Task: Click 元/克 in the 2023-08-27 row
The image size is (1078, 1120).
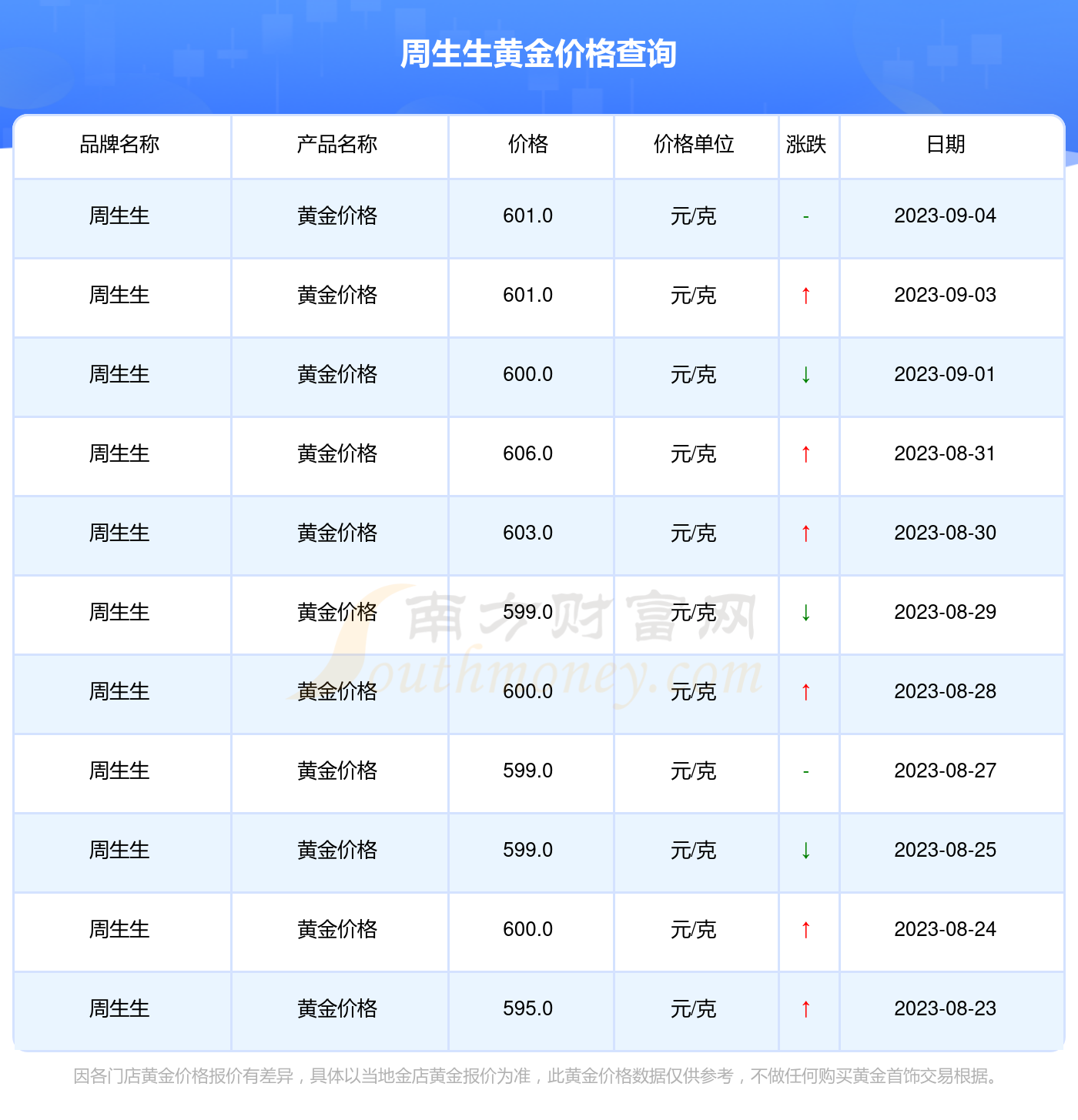Action: [694, 771]
